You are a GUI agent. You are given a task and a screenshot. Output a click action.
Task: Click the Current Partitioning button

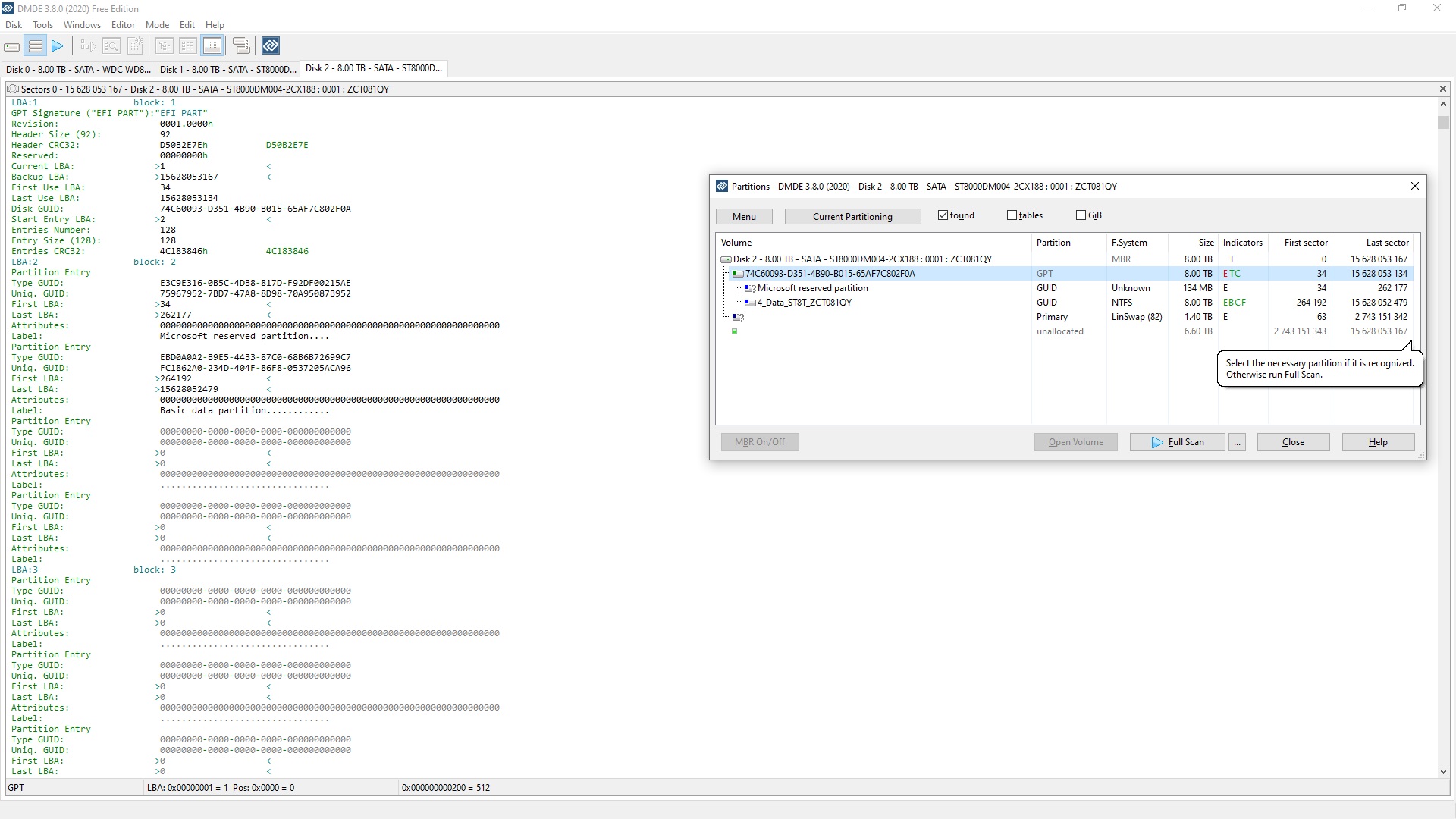(852, 217)
